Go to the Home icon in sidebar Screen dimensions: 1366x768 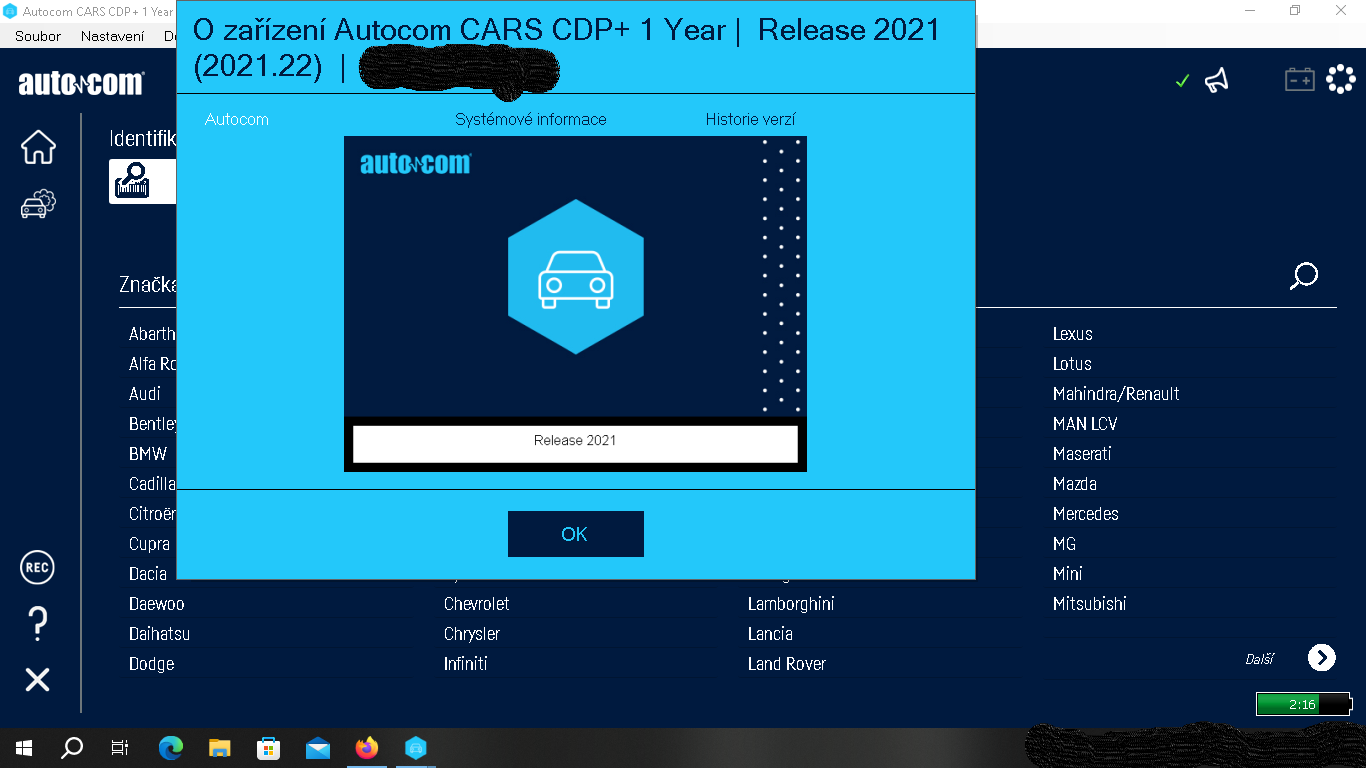tap(38, 147)
